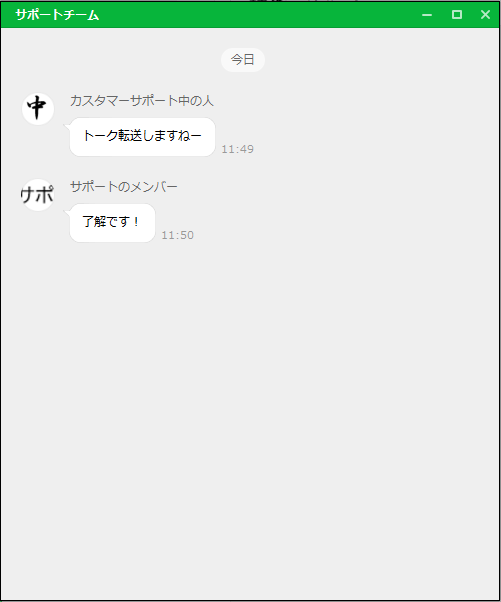This screenshot has height=602, width=501.
Task: Maximize the サポートチーム chat window
Action: coord(456,15)
